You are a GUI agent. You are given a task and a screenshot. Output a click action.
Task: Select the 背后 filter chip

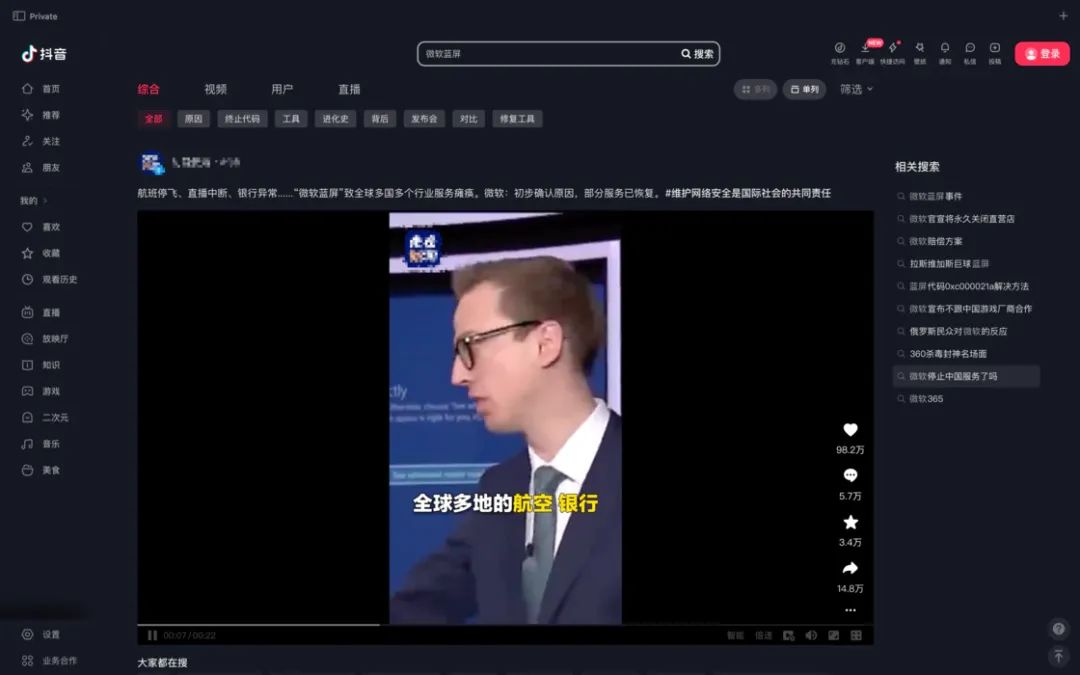point(380,118)
